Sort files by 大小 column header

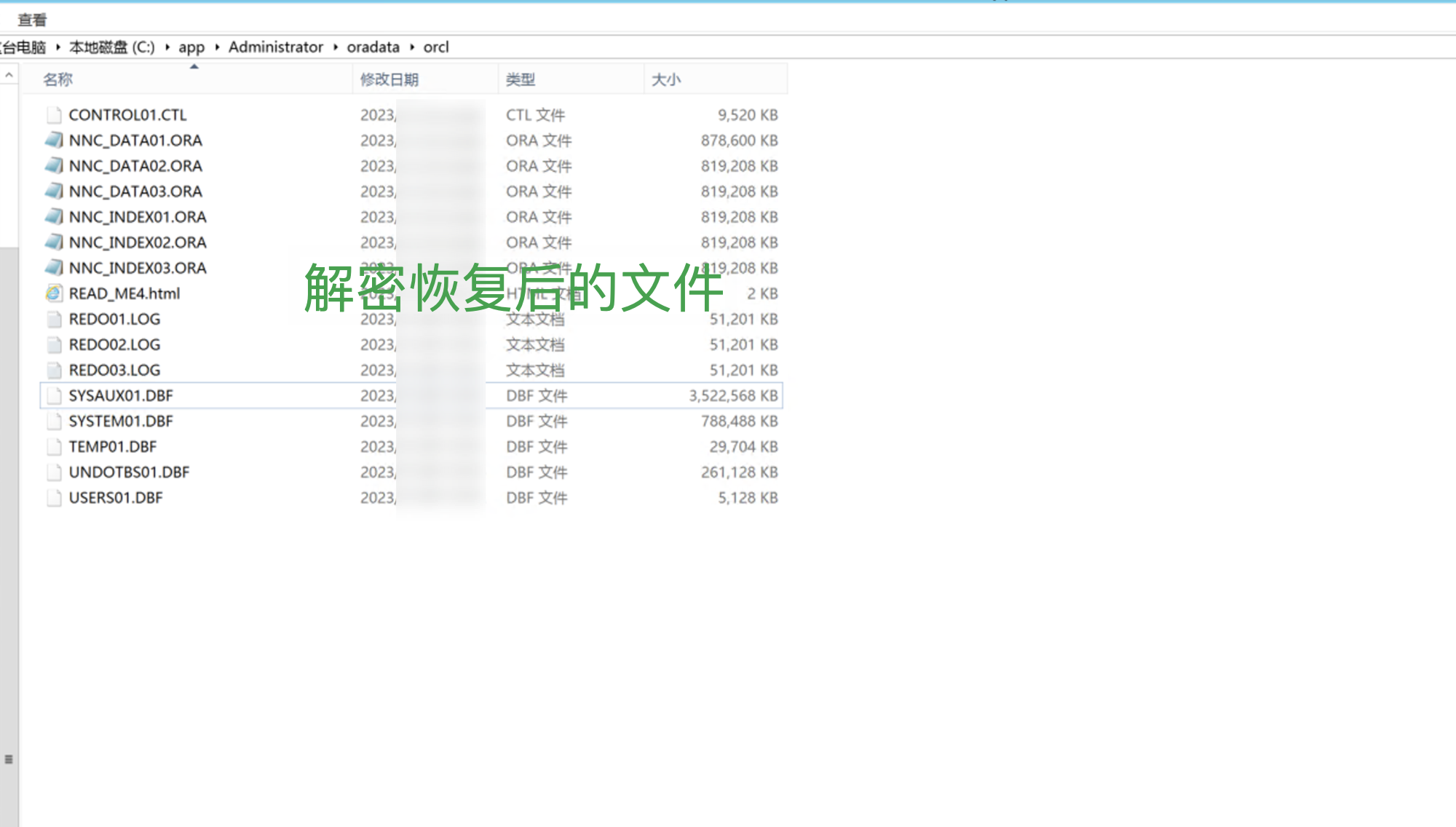click(x=665, y=79)
